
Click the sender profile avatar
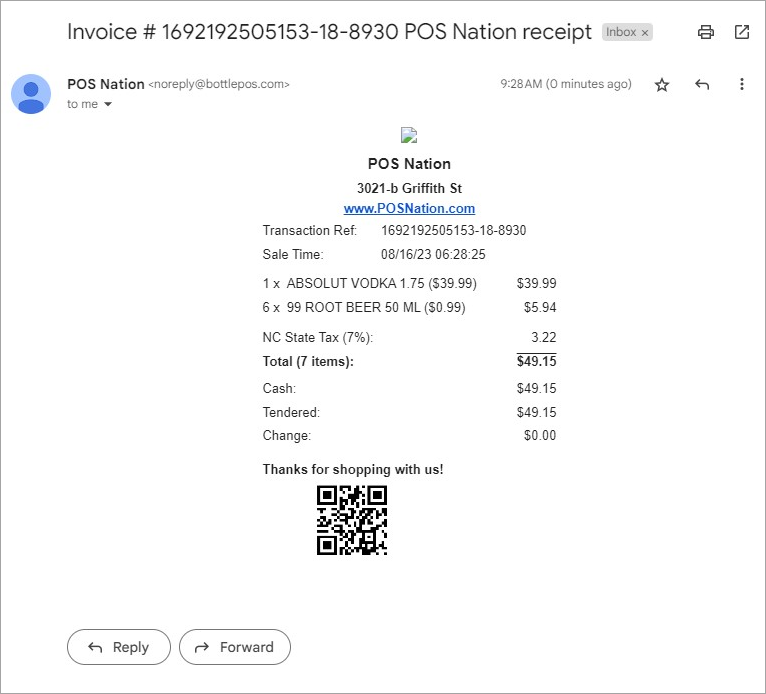point(31,94)
